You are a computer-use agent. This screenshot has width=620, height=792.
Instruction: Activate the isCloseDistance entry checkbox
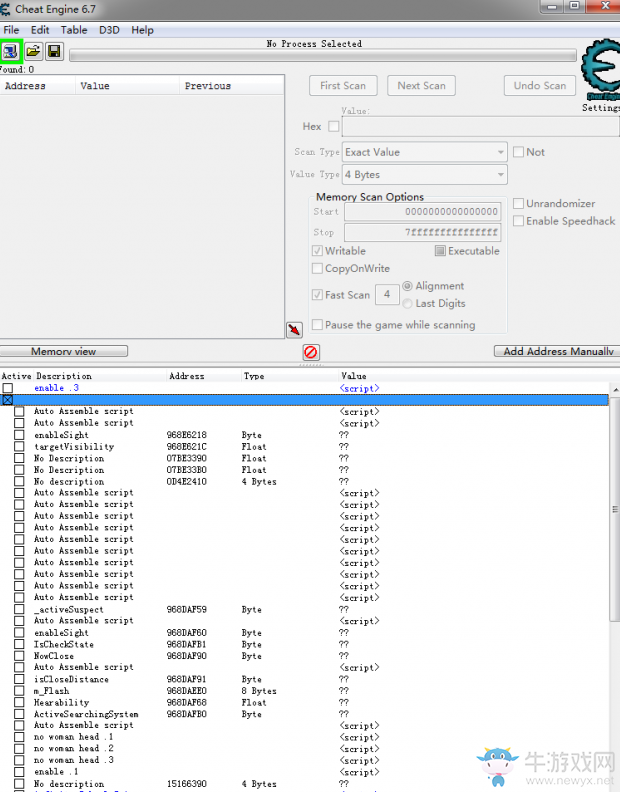(x=19, y=679)
